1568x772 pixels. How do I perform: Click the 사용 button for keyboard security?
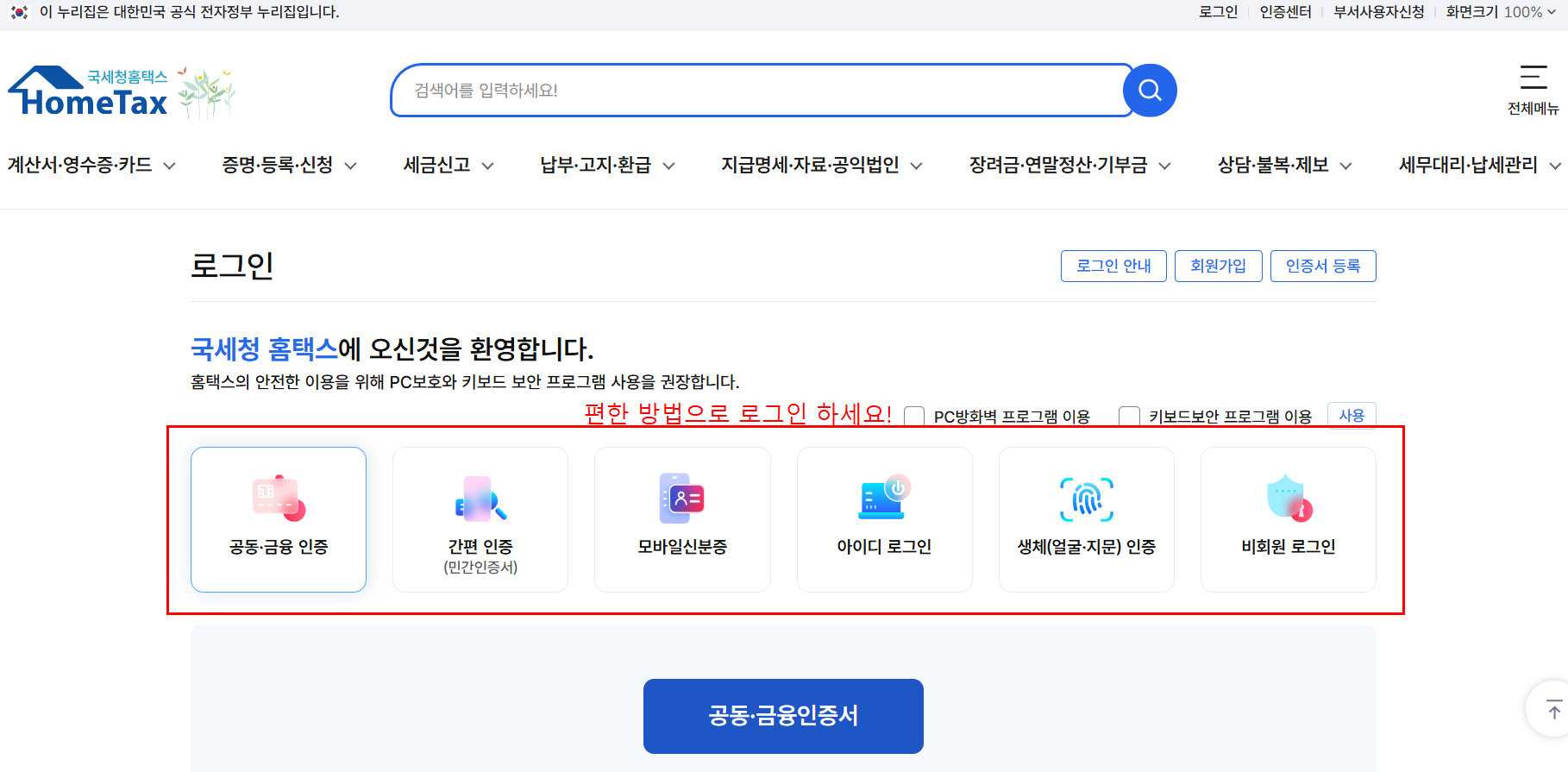click(x=1352, y=415)
